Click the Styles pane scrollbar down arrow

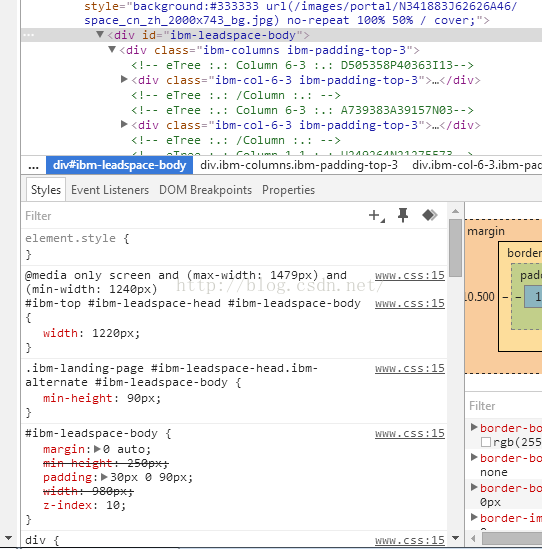coord(456,538)
